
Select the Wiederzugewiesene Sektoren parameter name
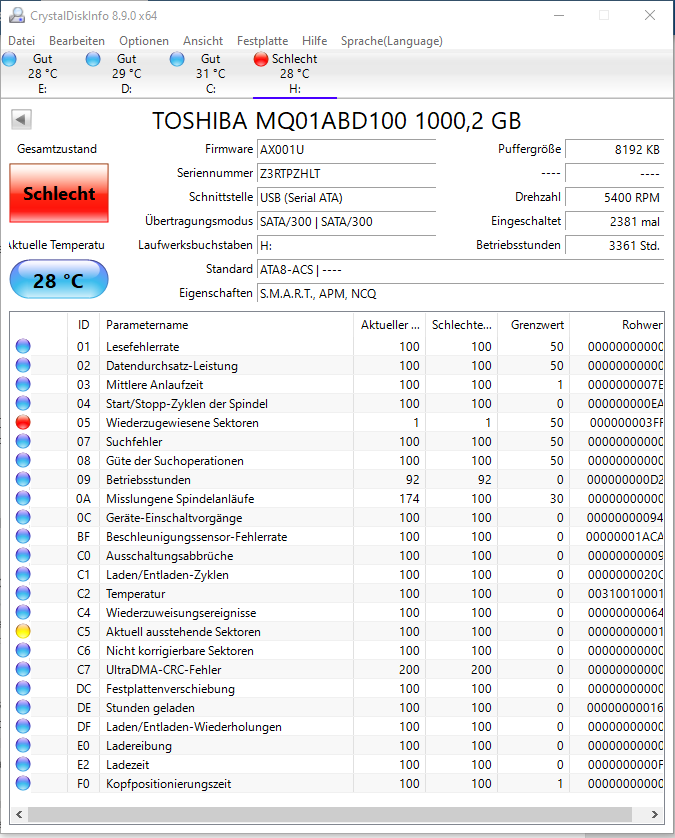coord(182,423)
